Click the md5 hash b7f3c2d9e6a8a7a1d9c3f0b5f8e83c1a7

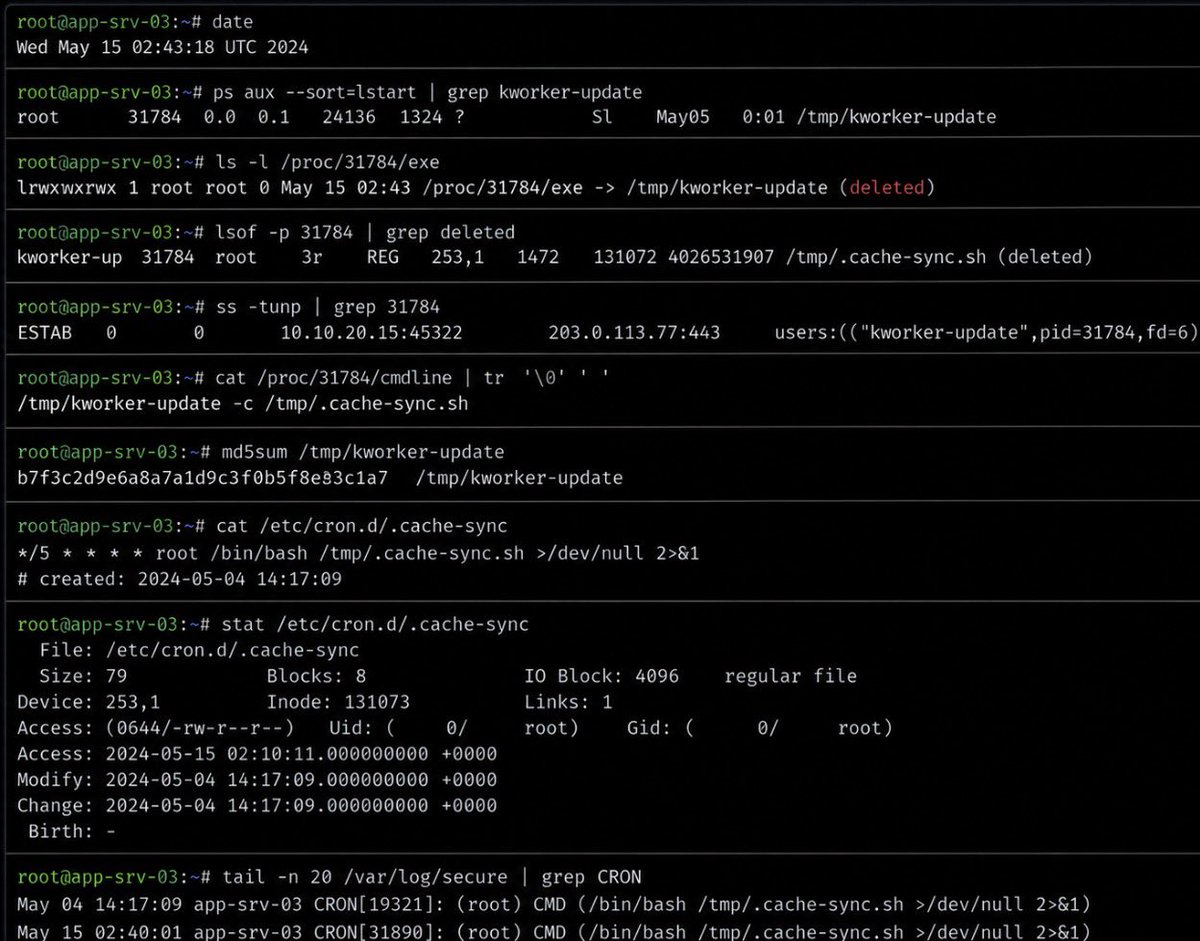coord(202,478)
